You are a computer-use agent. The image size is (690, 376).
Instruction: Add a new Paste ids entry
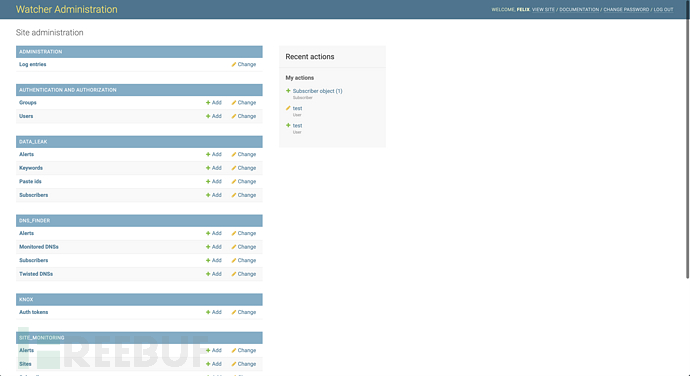(x=214, y=181)
